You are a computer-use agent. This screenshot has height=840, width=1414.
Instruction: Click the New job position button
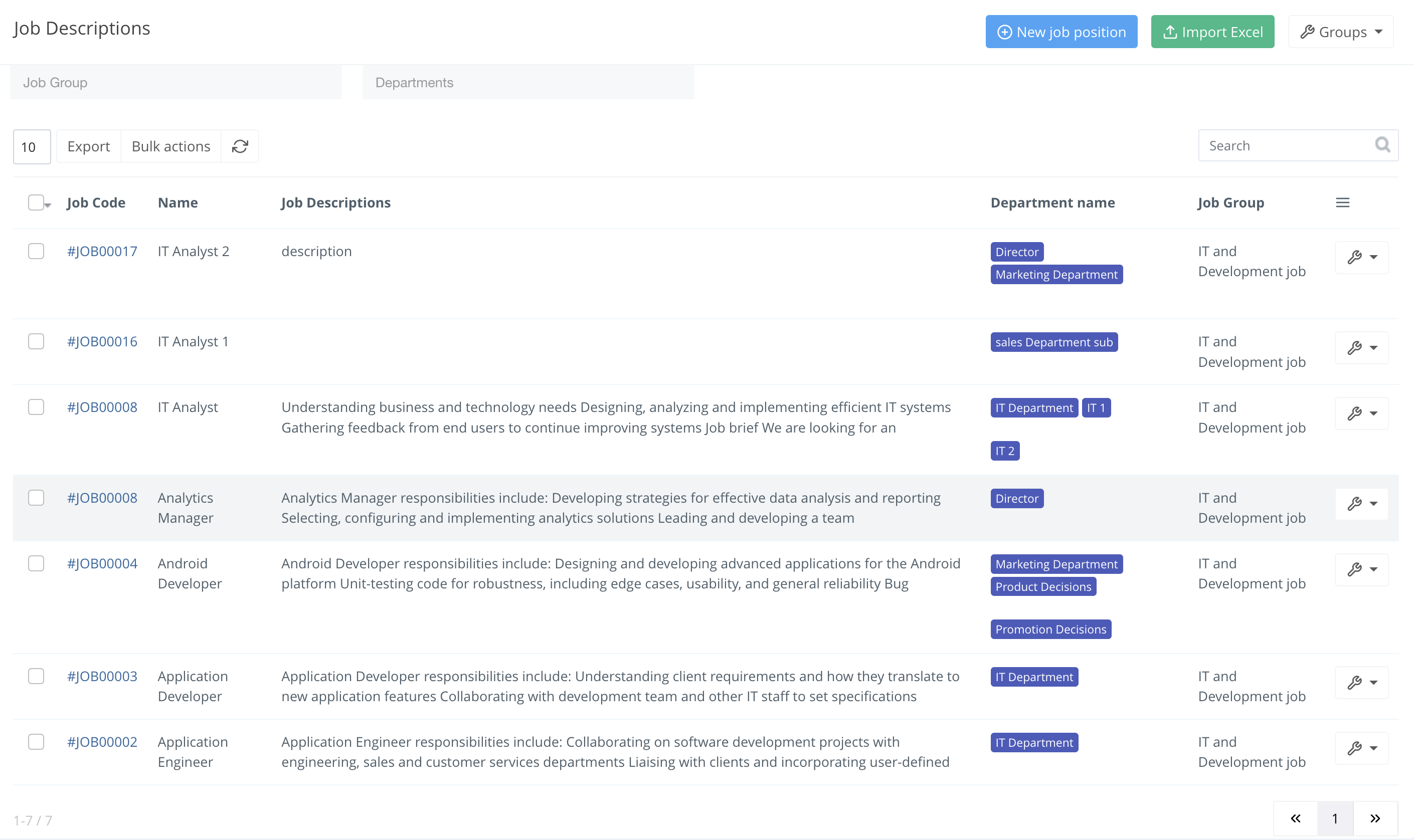[x=1060, y=32]
